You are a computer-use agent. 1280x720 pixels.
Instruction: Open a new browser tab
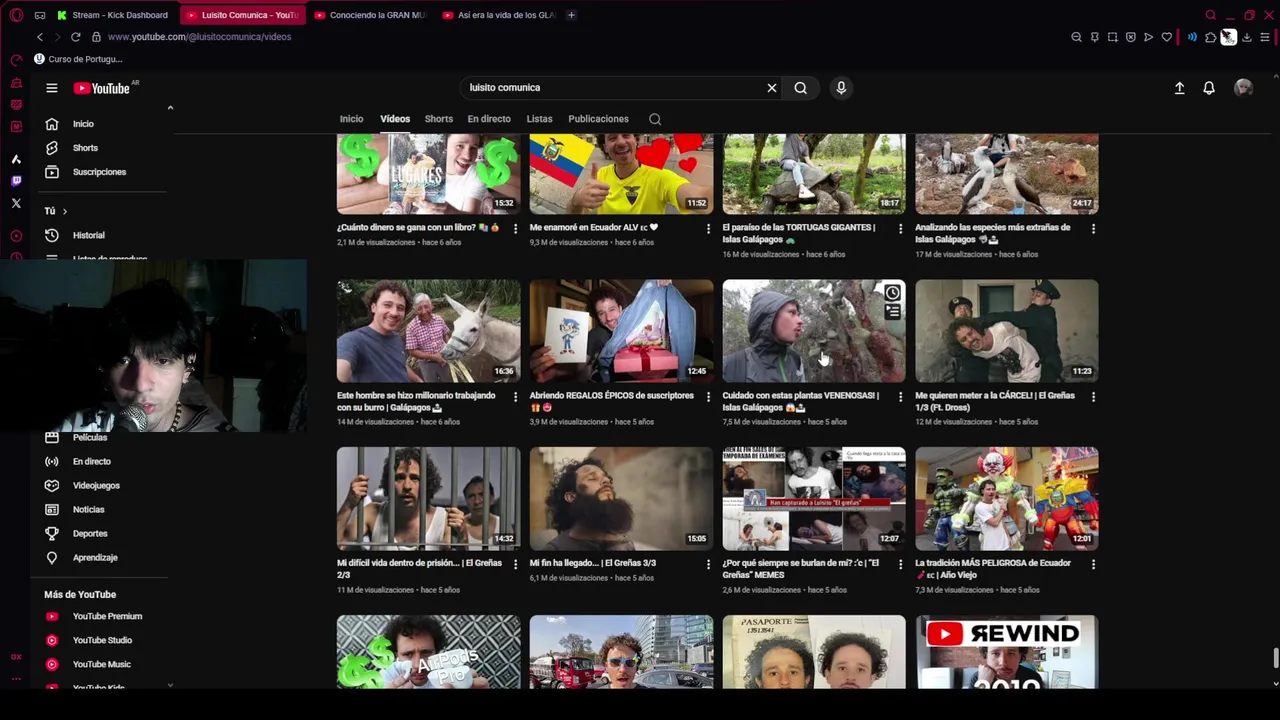coord(571,15)
